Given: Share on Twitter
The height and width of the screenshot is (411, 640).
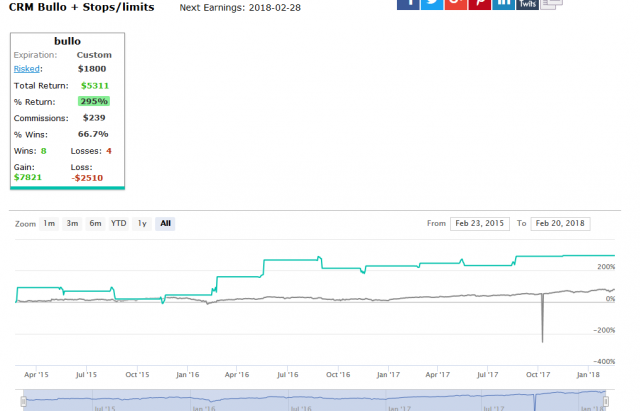Looking at the screenshot, I should [432, 4].
